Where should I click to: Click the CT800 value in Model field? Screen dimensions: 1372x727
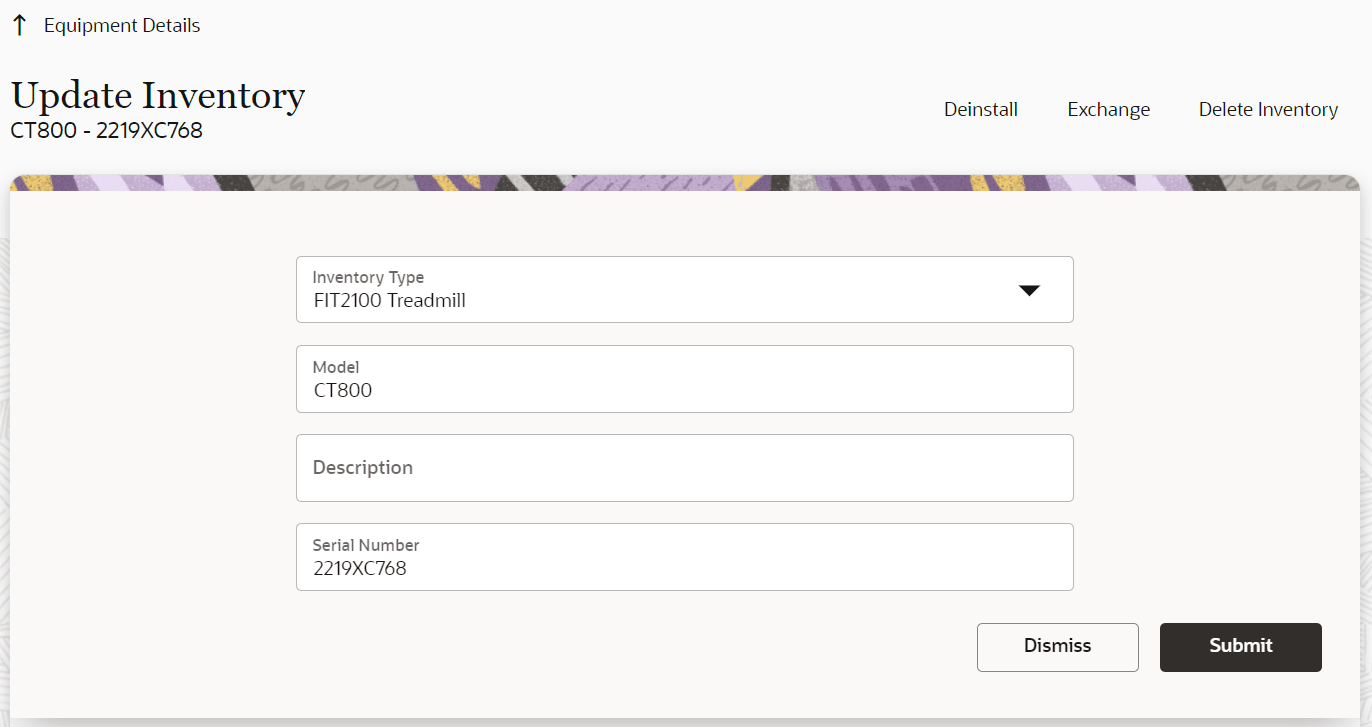pos(343,391)
